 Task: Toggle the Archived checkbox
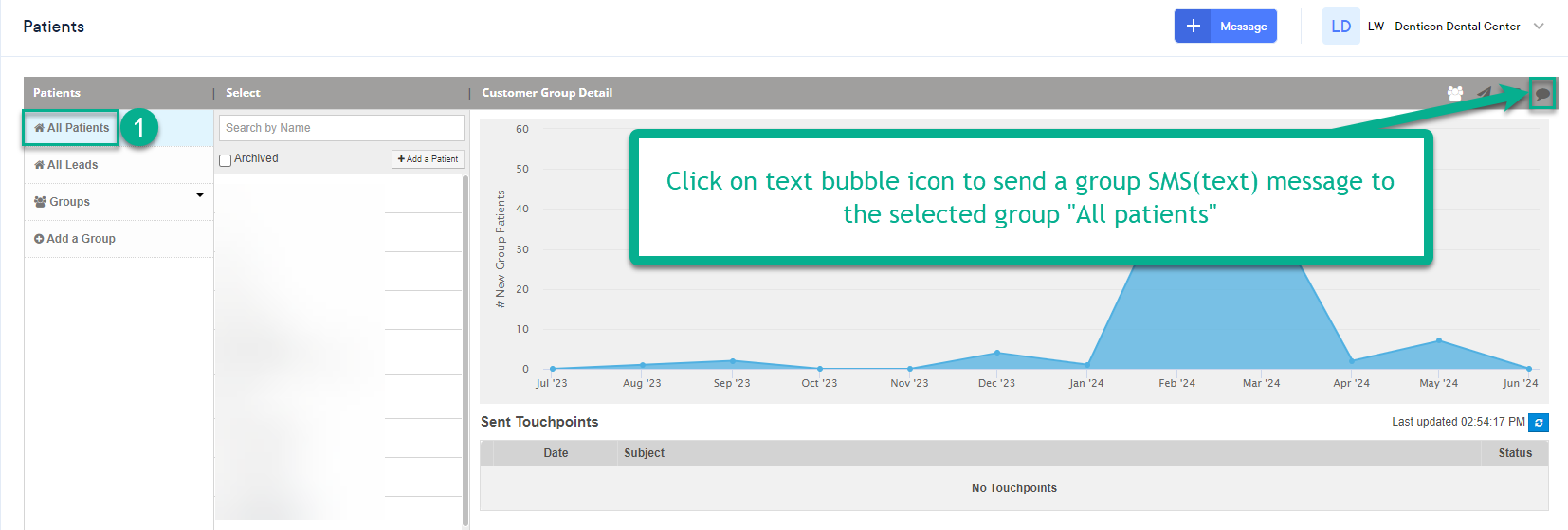(226, 160)
